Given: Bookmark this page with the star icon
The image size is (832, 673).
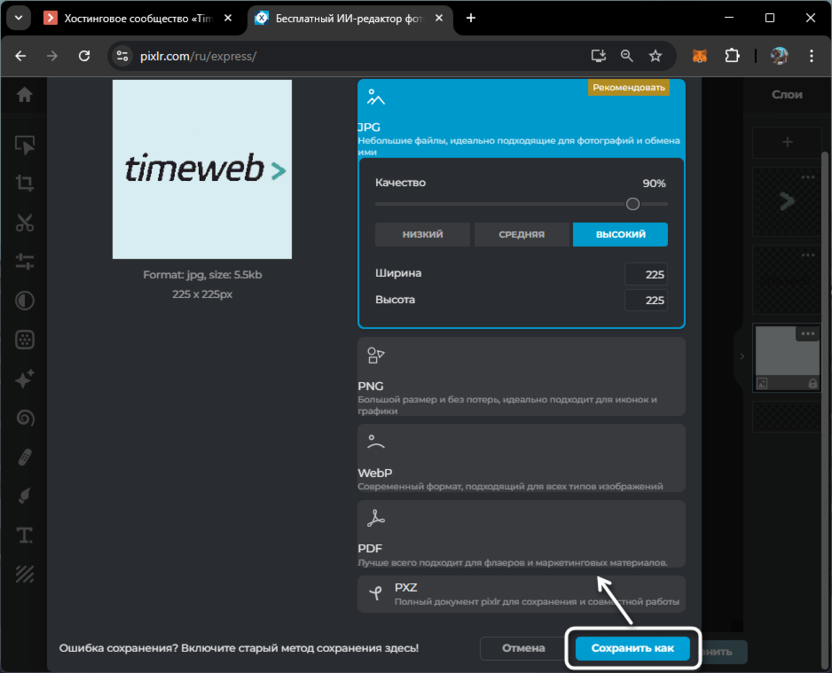Looking at the screenshot, I should (655, 56).
